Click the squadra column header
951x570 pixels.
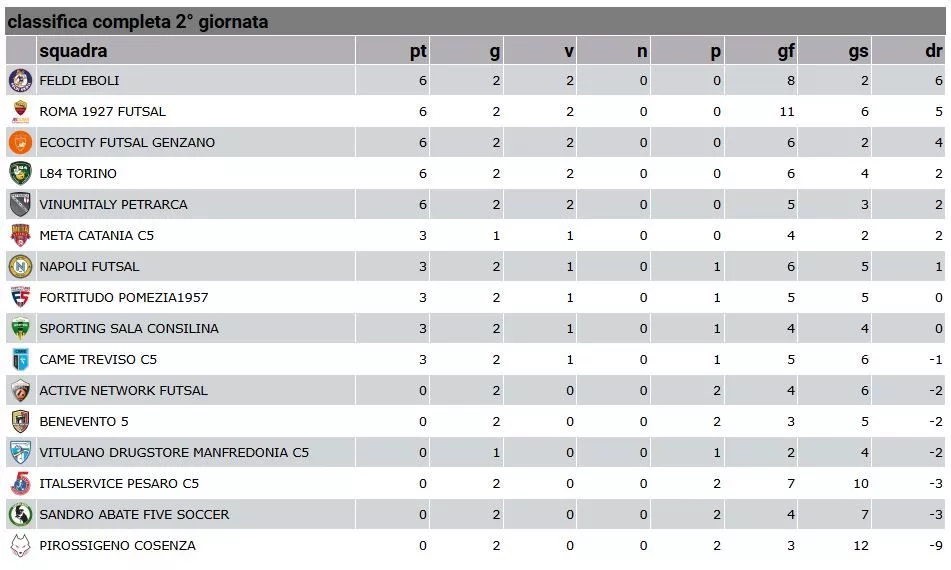pos(73,51)
